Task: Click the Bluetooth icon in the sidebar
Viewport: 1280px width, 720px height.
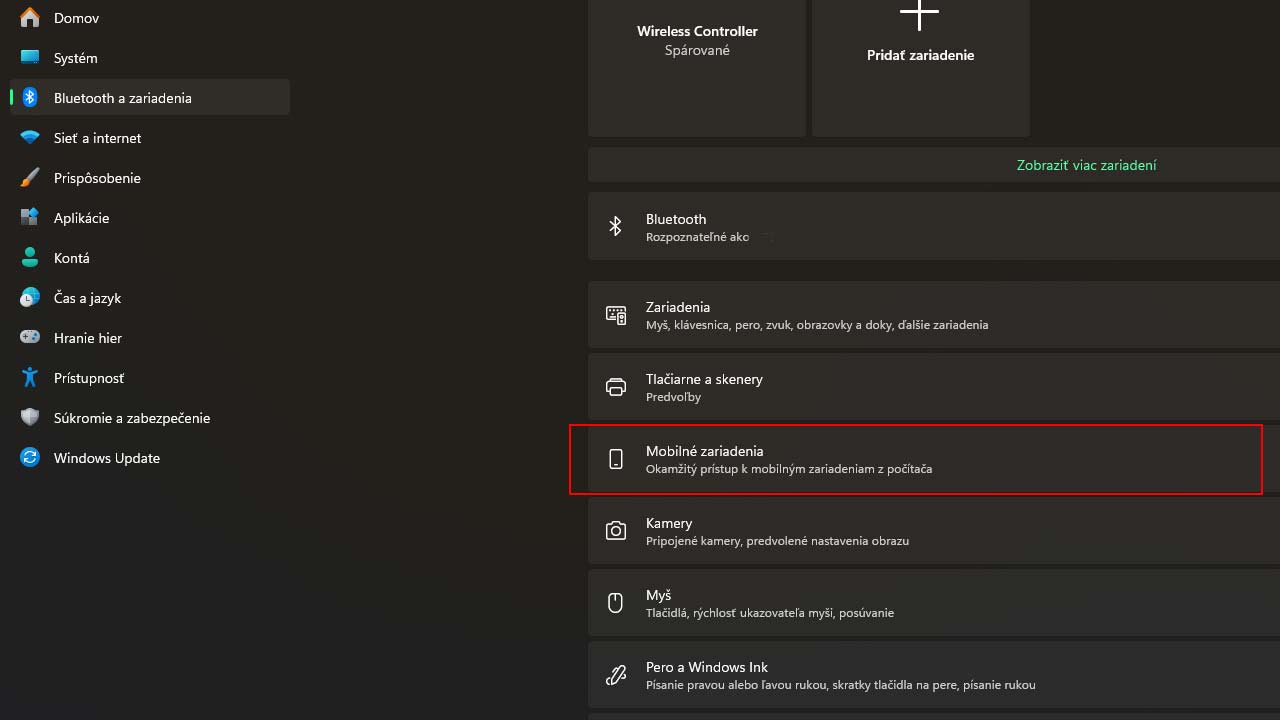Action: click(30, 98)
